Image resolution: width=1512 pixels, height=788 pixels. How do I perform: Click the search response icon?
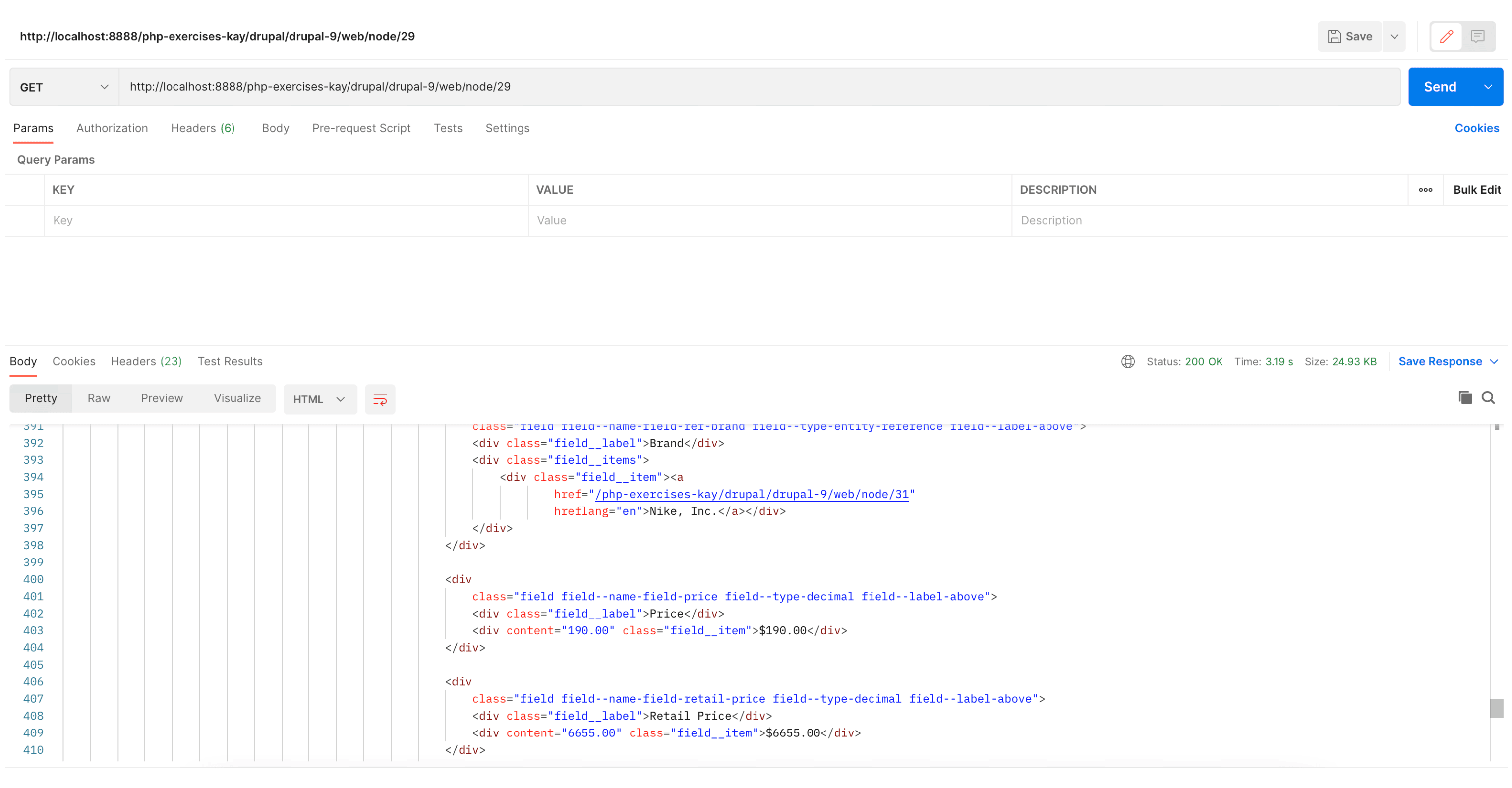tap(1488, 398)
